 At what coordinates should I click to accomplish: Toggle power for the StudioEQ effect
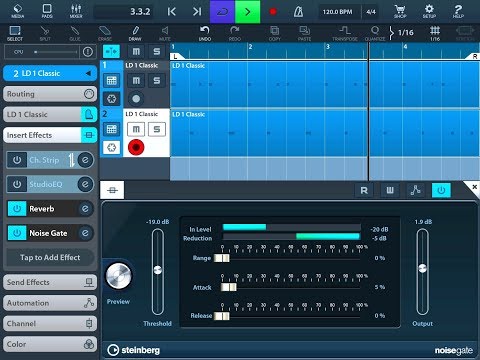click(x=17, y=184)
